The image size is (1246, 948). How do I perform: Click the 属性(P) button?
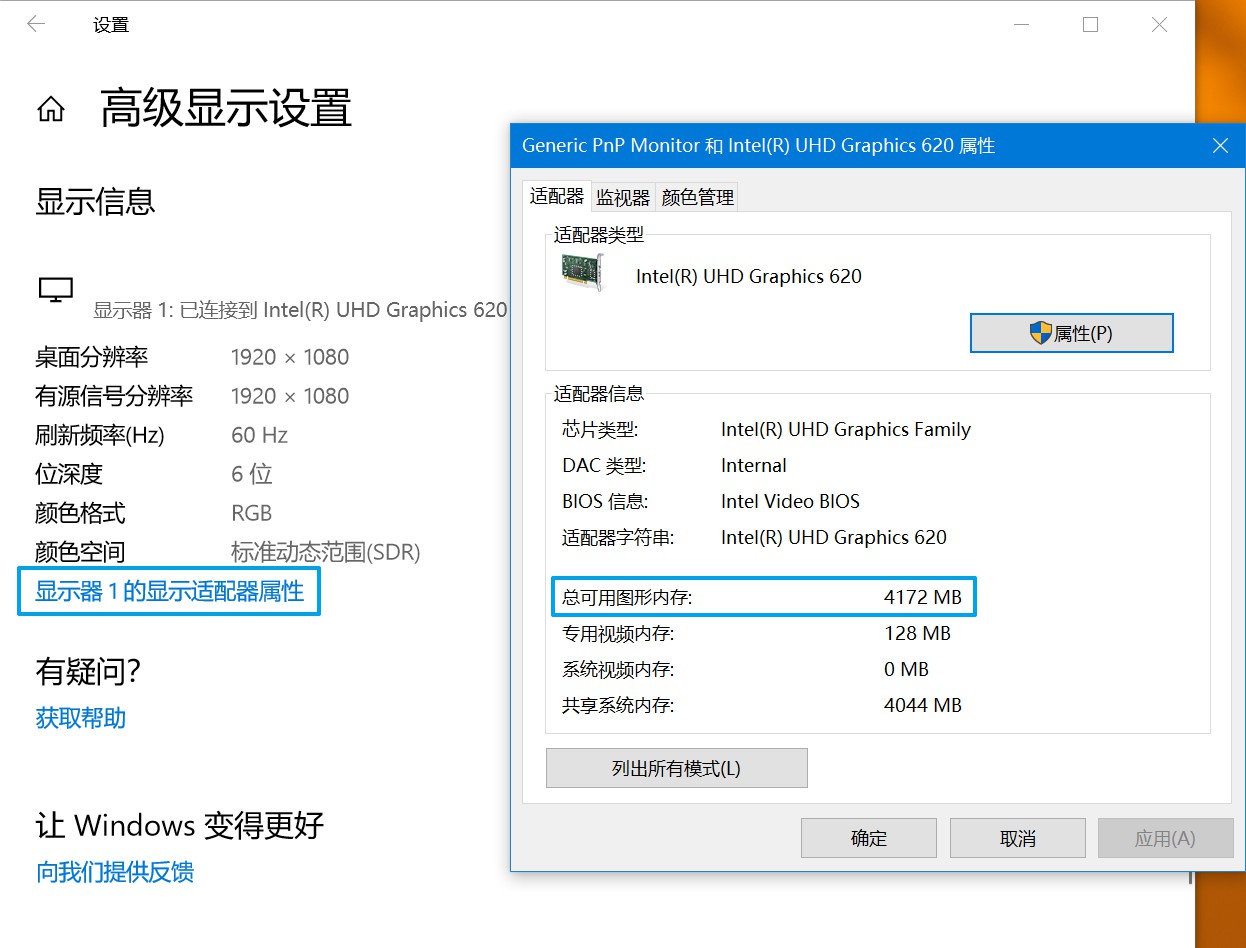(x=1071, y=333)
